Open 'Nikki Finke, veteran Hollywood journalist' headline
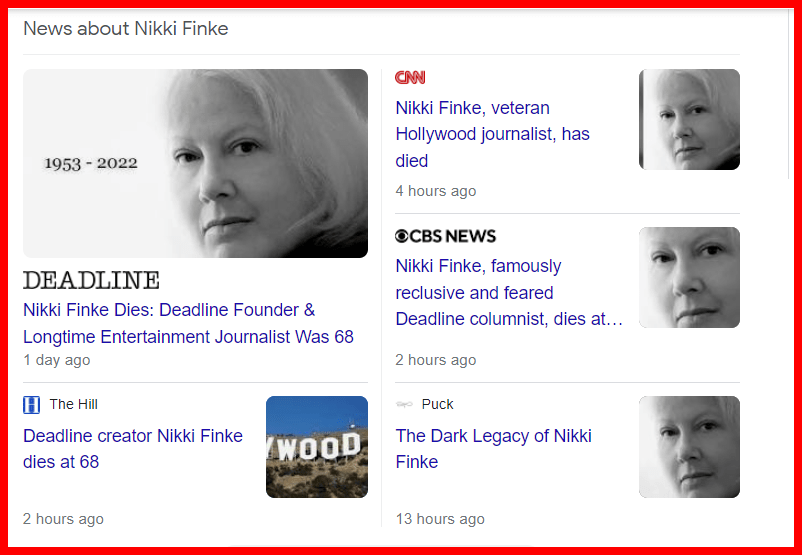This screenshot has width=802, height=555. (493, 134)
